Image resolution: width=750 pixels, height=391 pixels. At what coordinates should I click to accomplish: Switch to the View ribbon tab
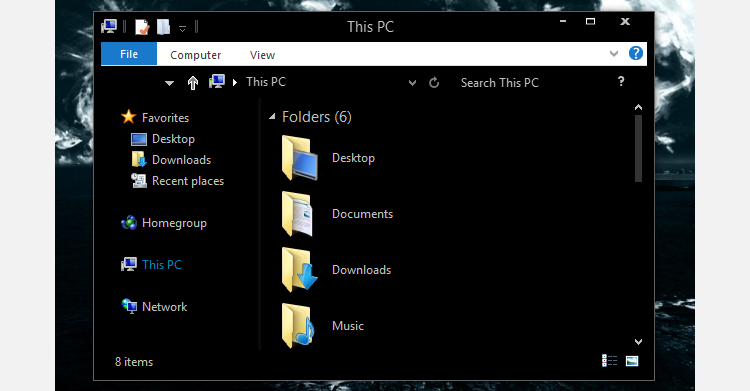262,55
